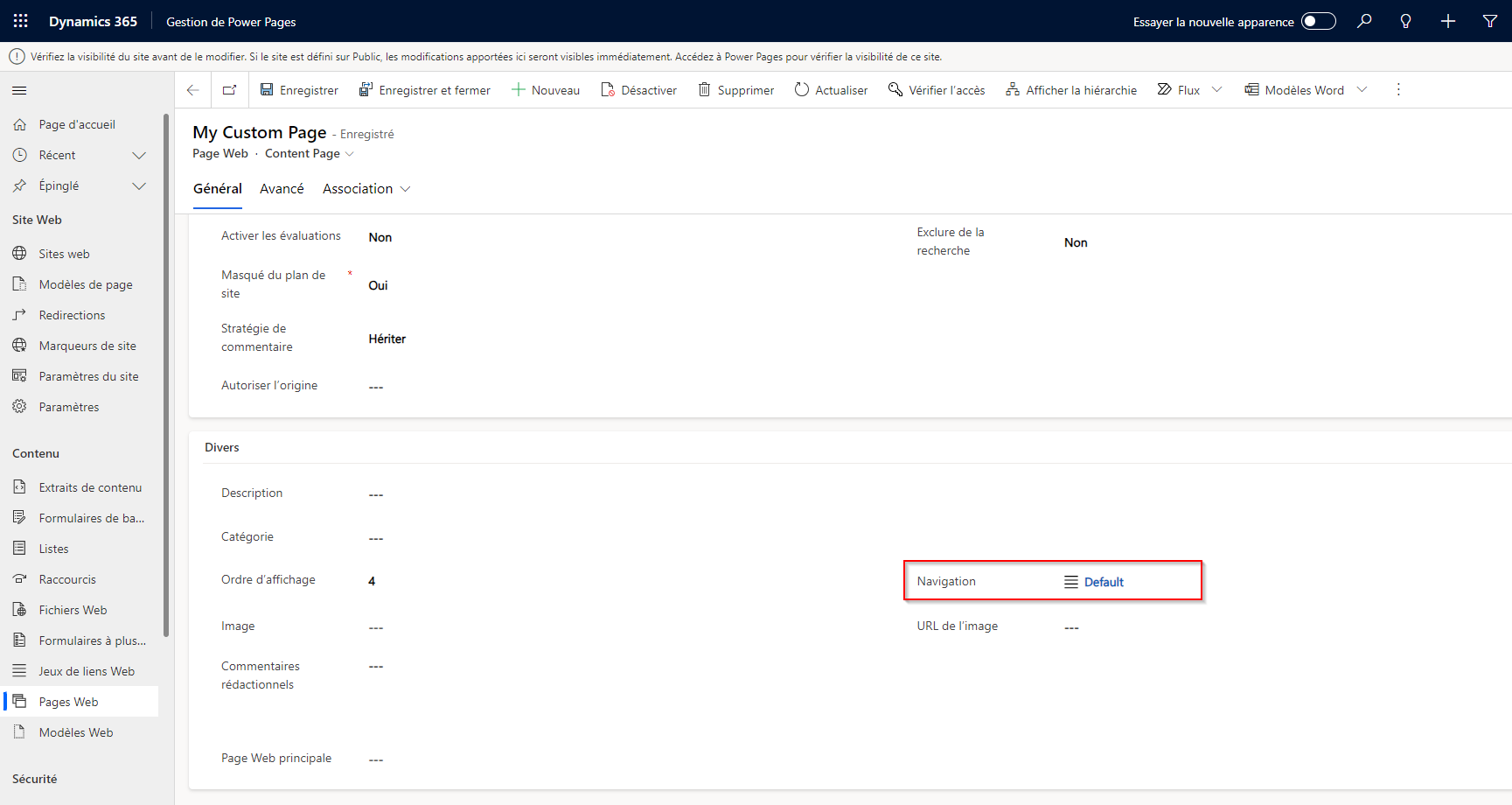Click Vérifier l'accès
This screenshot has height=805, width=1512.
(937, 90)
